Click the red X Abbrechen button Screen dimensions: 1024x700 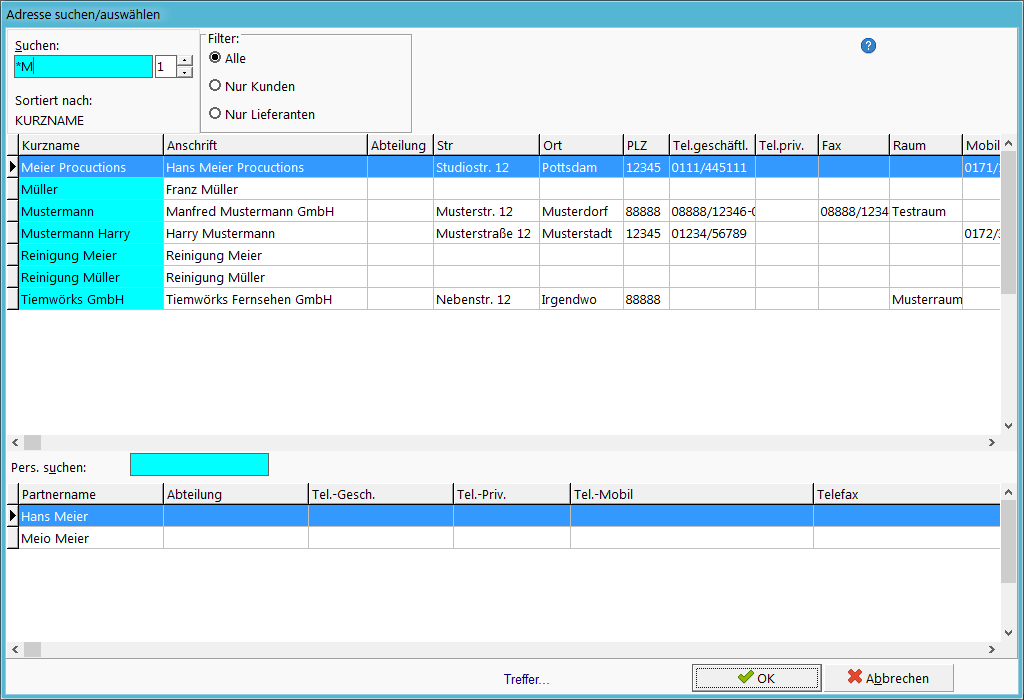point(889,678)
